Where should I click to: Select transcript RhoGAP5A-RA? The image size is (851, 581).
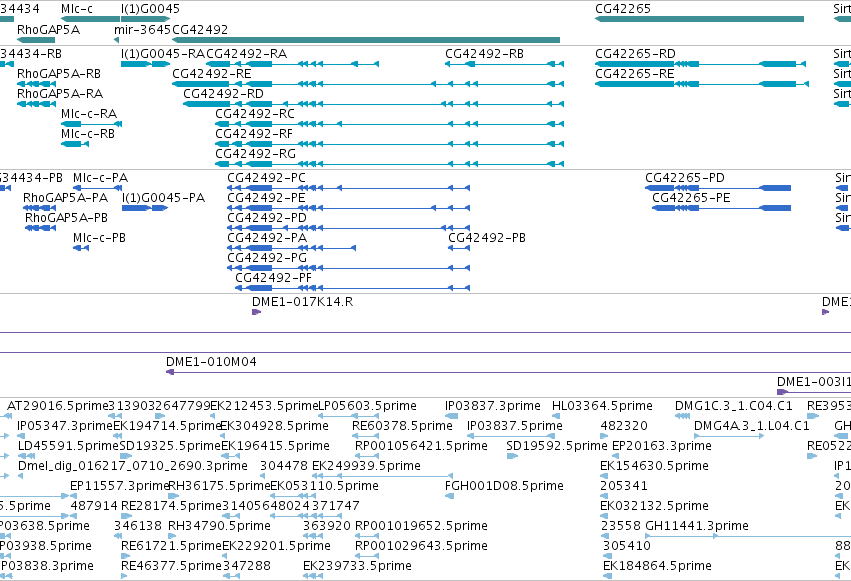[x=36, y=104]
